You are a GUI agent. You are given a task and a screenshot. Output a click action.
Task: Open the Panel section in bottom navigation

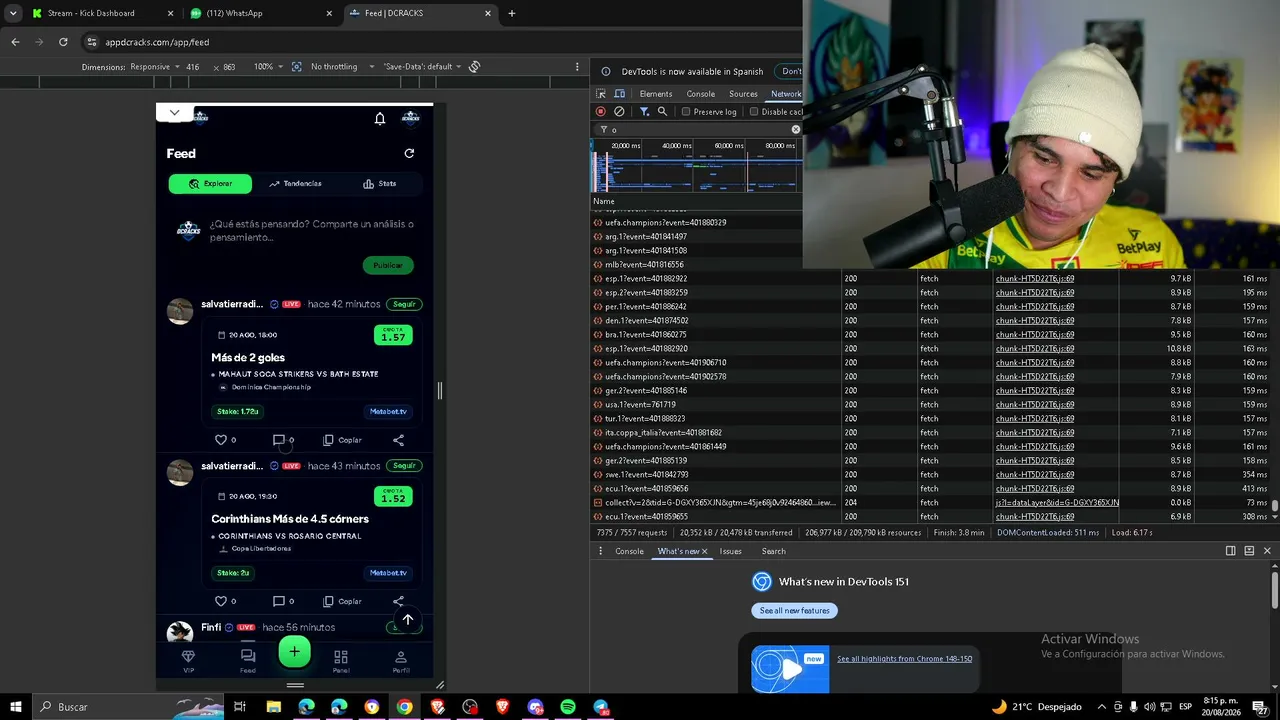point(341,661)
